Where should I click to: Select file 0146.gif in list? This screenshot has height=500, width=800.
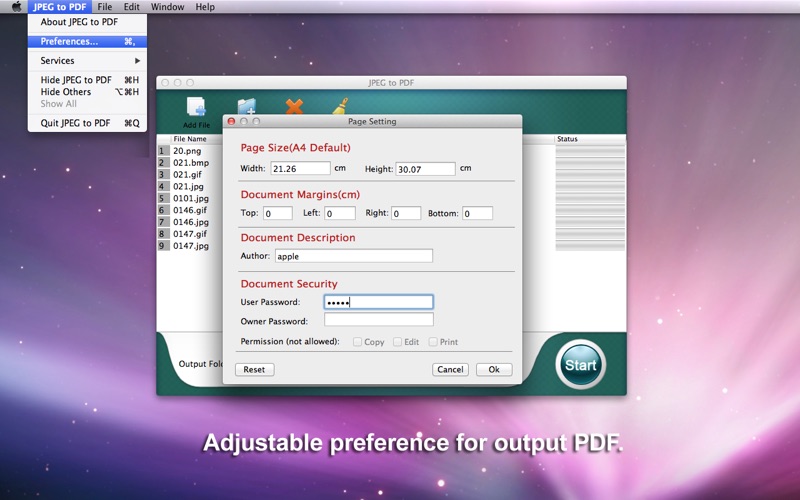190,210
